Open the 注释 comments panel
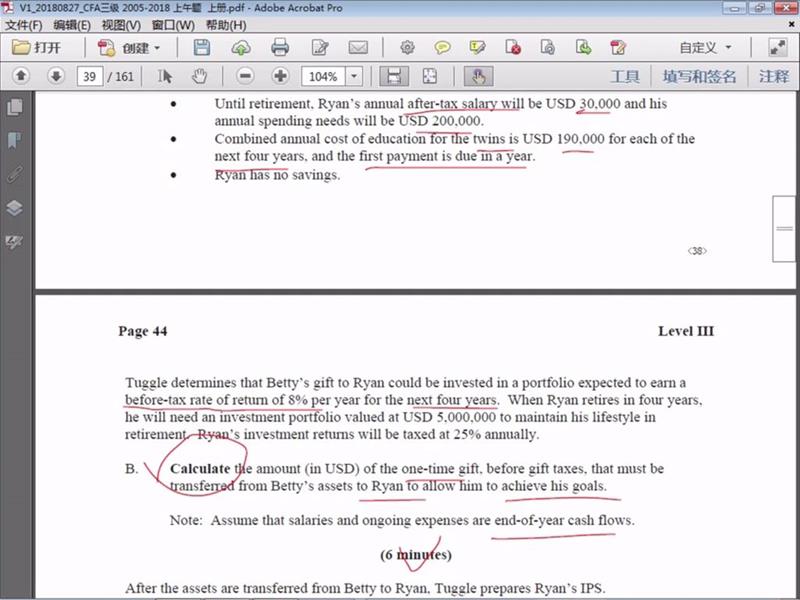Image resolution: width=800 pixels, height=600 pixels. pyautogui.click(x=774, y=77)
